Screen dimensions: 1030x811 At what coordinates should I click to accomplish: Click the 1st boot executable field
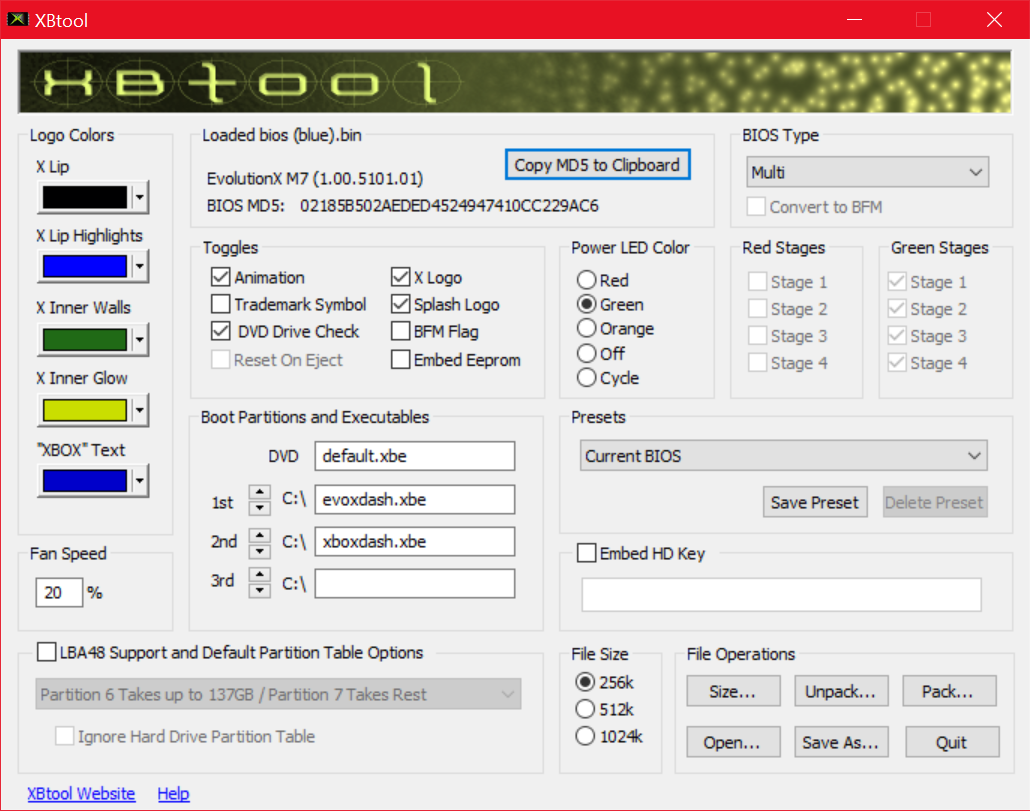(414, 500)
